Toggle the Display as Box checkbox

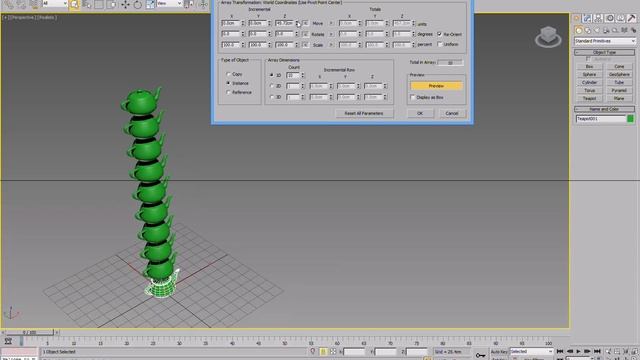(413, 97)
